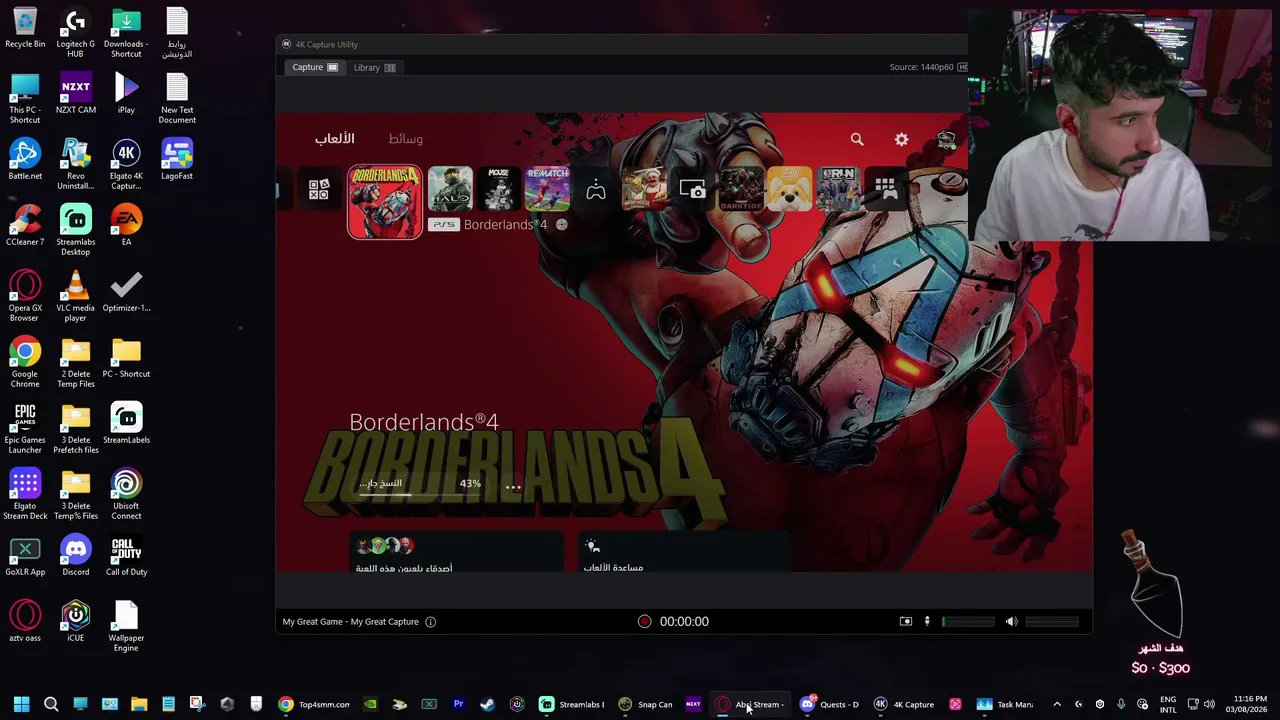Switch to Streamlabs in the taskbar
Image resolution: width=1280 pixels, height=720 pixels.
pos(572,705)
